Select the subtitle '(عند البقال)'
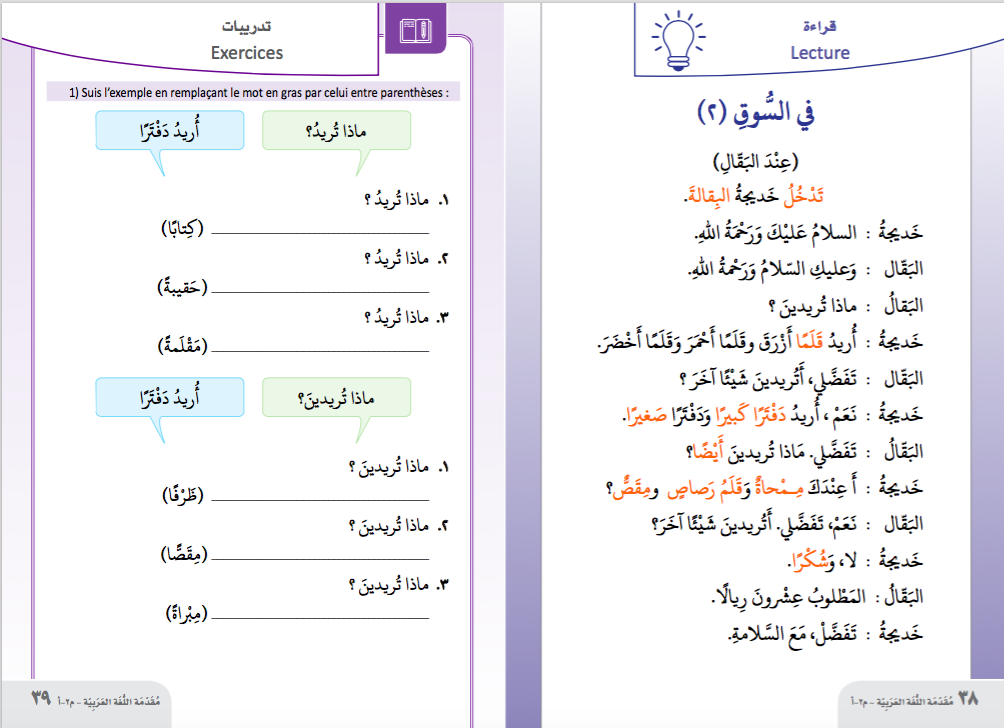Screen dimensions: 1004x728 (x=756, y=161)
